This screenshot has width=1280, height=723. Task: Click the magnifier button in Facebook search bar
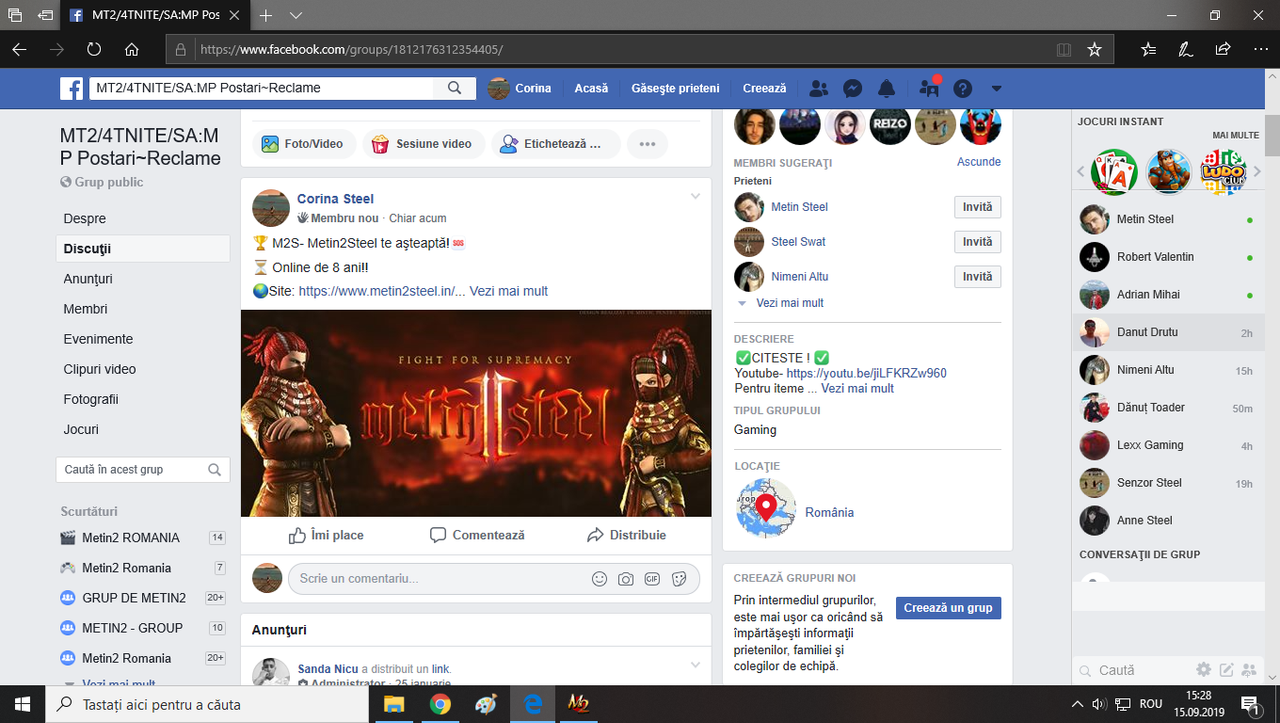tap(455, 88)
